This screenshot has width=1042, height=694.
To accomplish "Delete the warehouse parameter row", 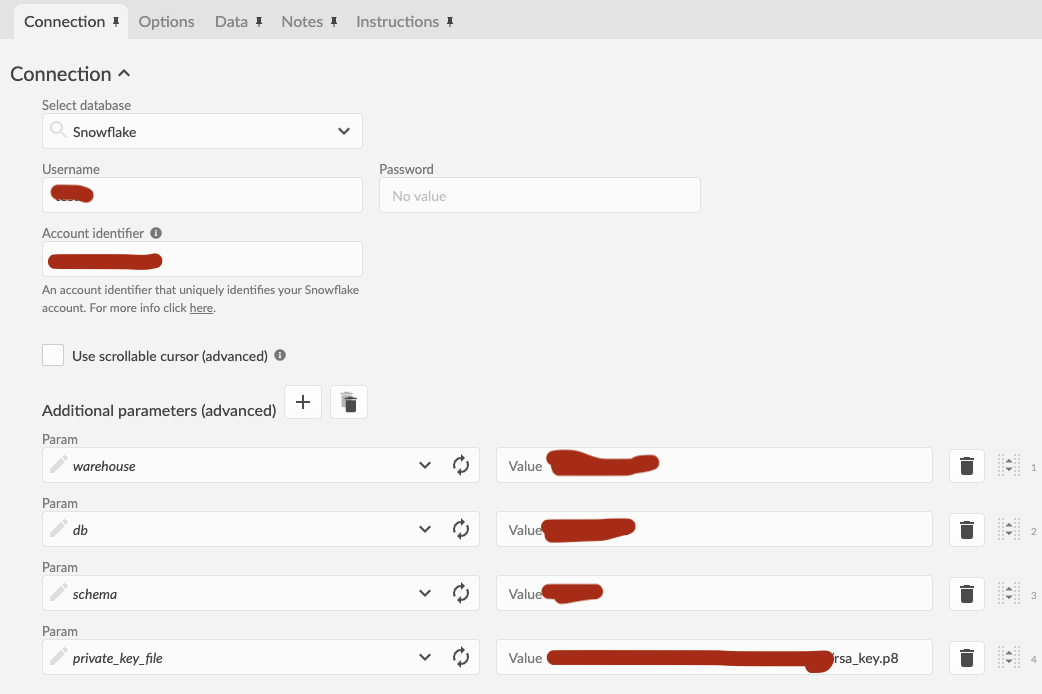I will (967, 465).
